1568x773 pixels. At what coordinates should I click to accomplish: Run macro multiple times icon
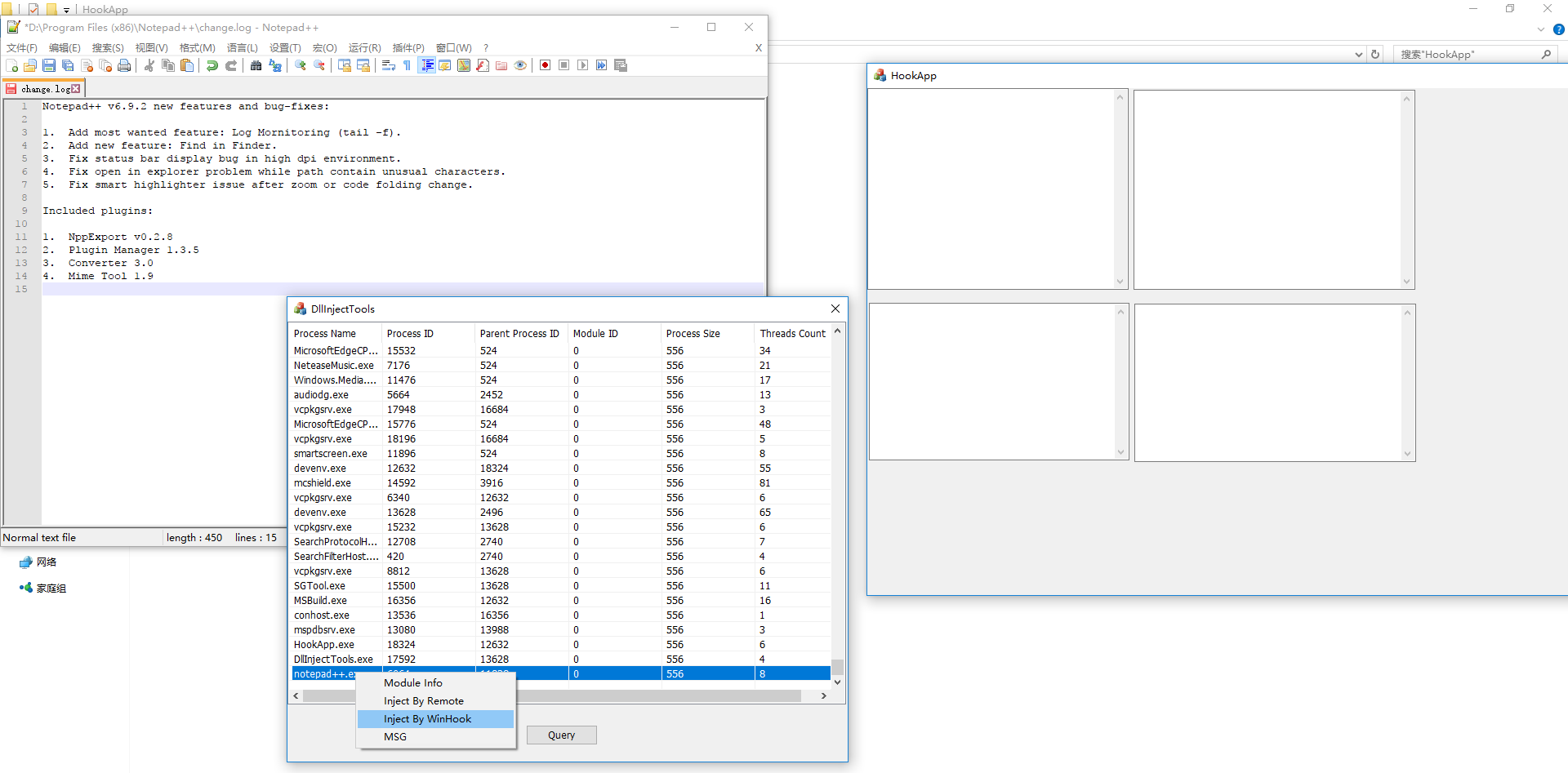pyautogui.click(x=602, y=65)
